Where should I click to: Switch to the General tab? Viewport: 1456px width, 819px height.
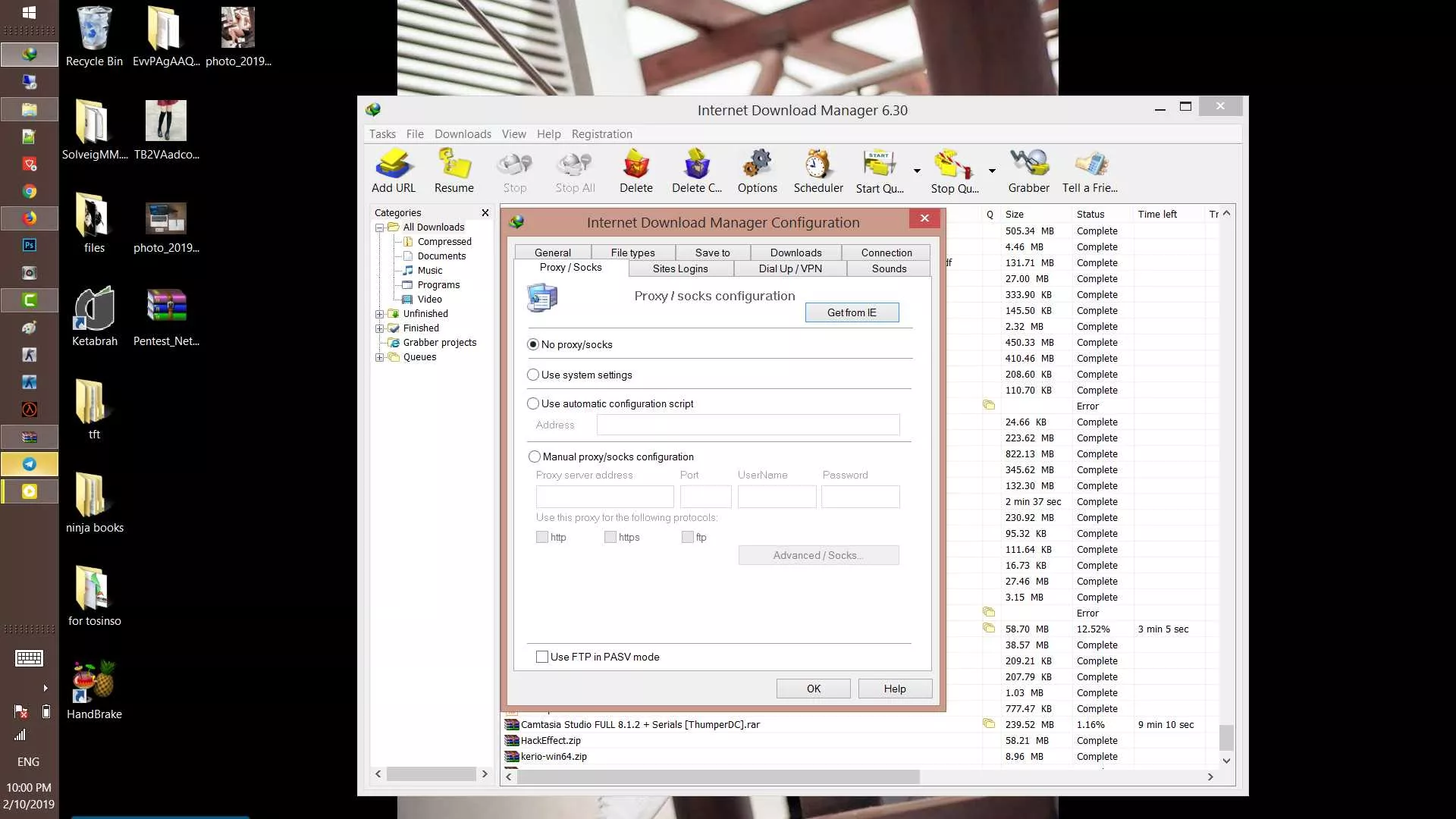pyautogui.click(x=552, y=253)
